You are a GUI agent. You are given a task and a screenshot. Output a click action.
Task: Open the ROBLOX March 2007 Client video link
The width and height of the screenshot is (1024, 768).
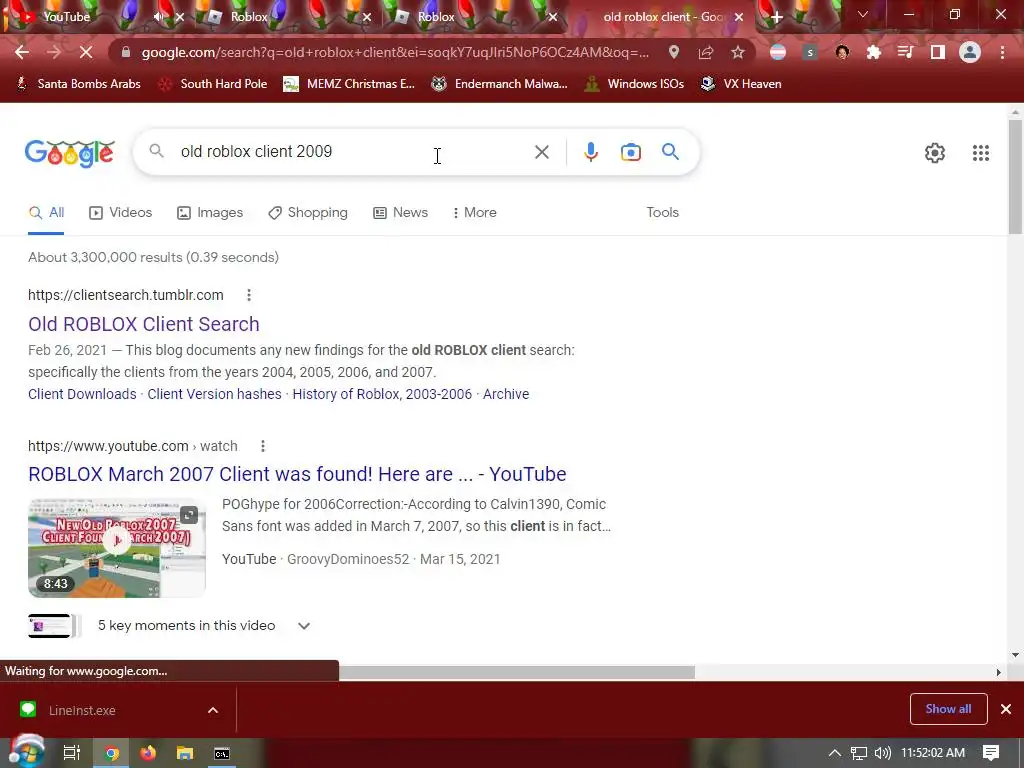(x=297, y=474)
